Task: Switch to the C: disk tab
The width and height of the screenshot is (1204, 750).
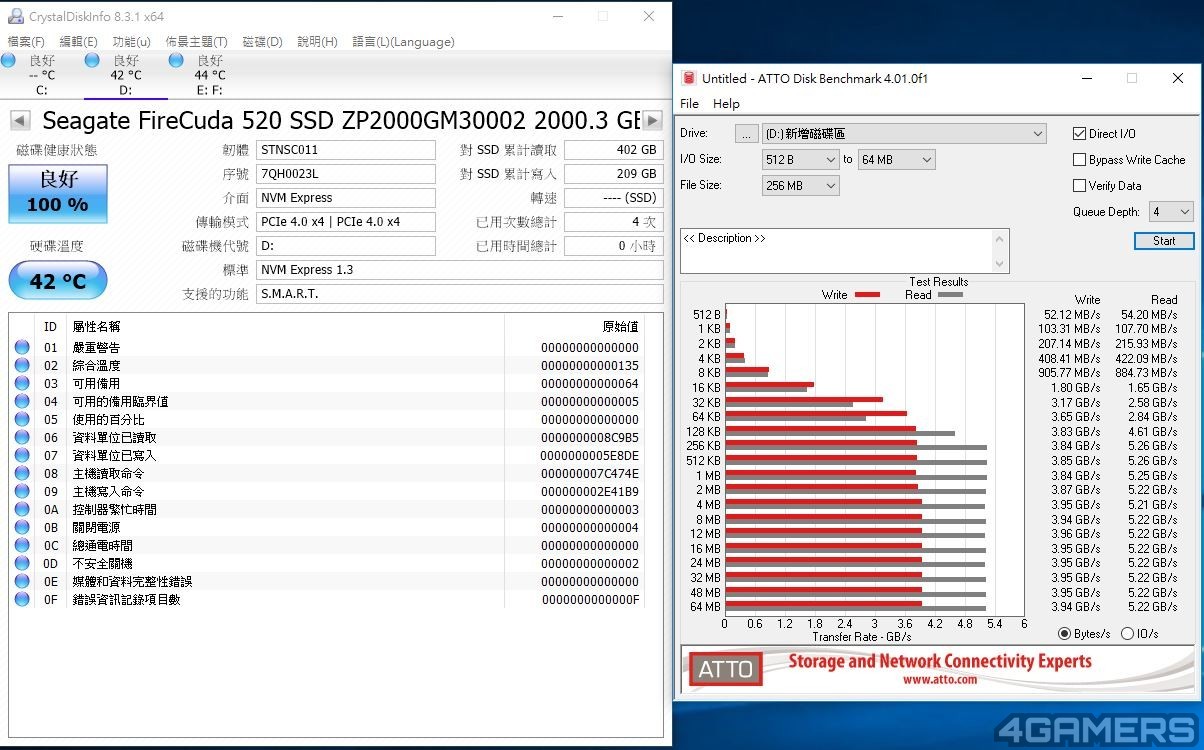Action: [x=41, y=75]
